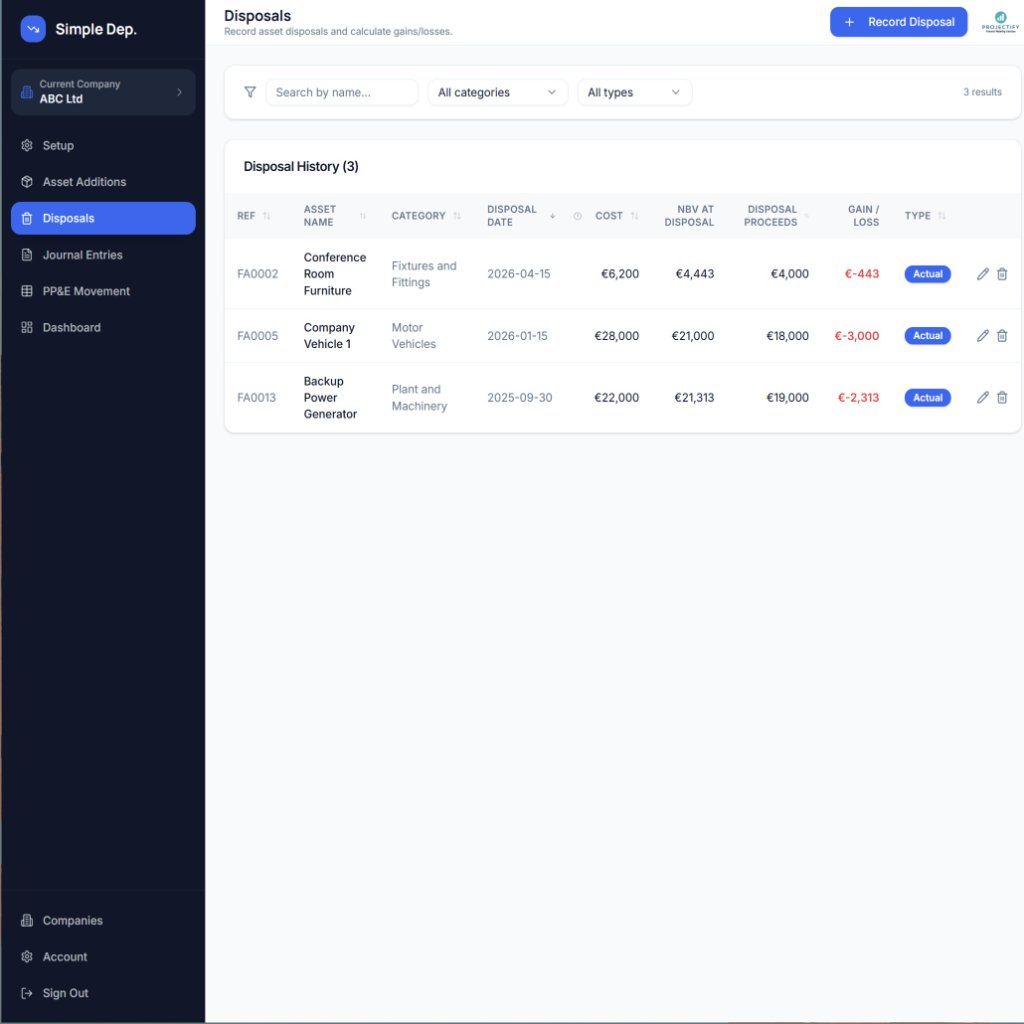The width and height of the screenshot is (1024, 1024).
Task: Delete the Company Vehicle 1 disposal
Action: 1002,336
